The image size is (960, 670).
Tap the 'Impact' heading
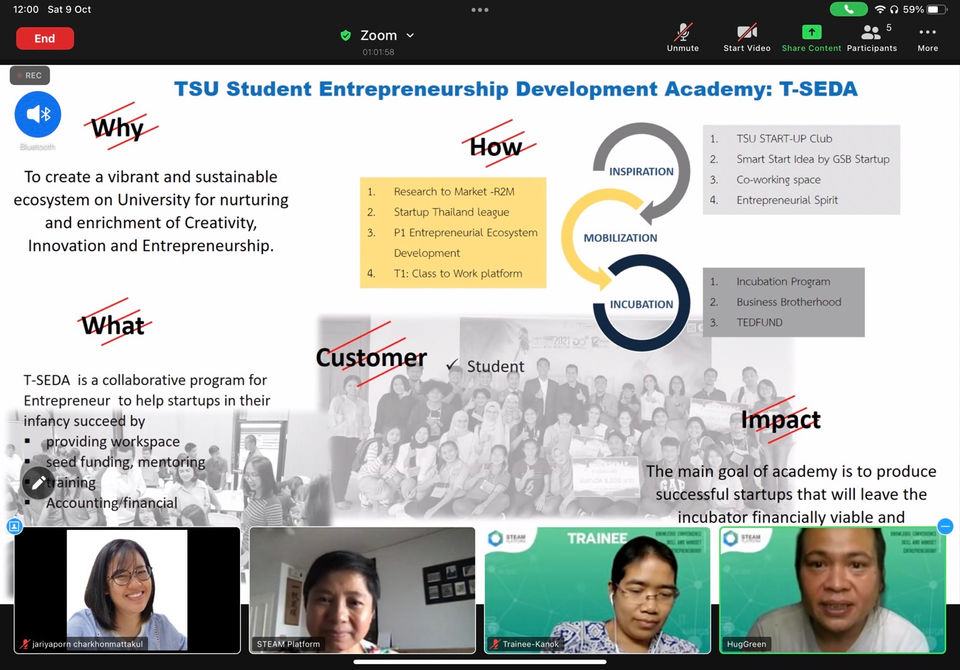(x=781, y=420)
